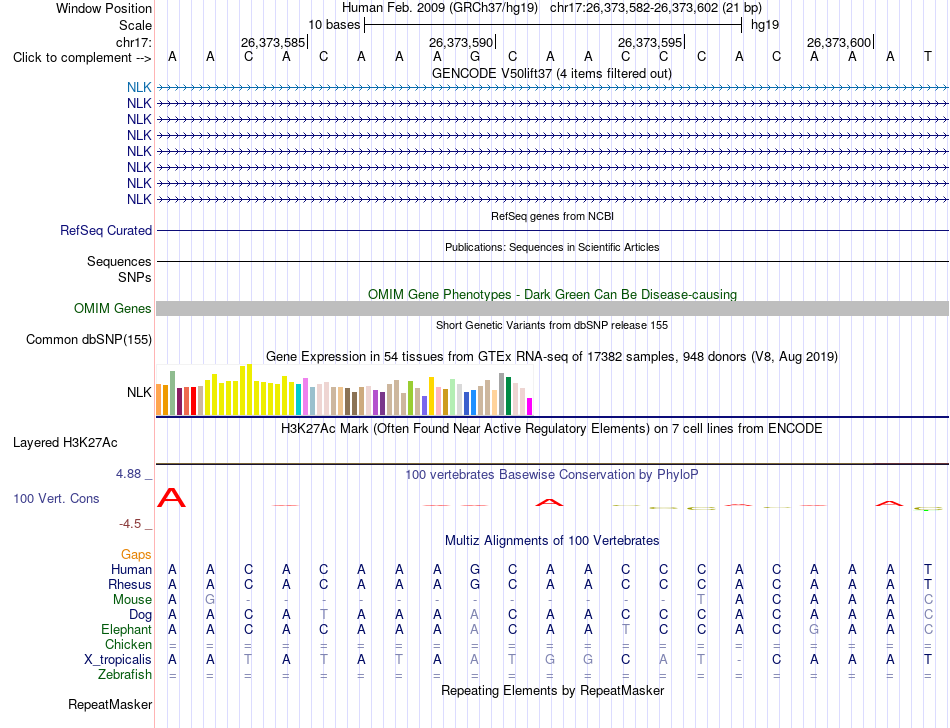
Task: Click position marker 26,373,585
Action: click(273, 42)
